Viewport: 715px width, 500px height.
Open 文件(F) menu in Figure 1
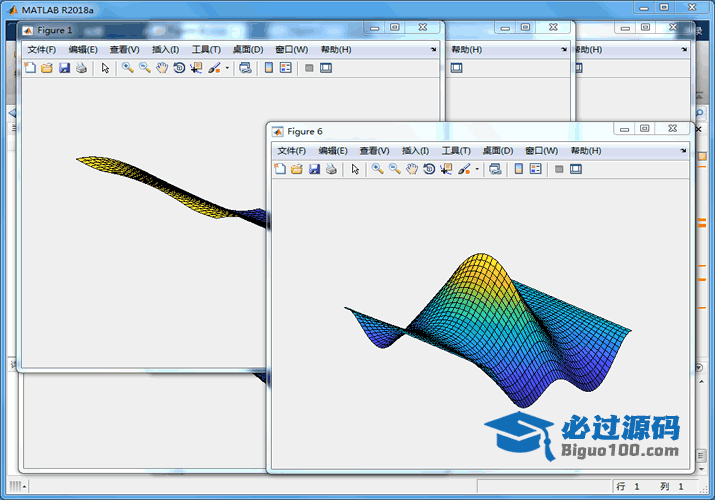coord(41,50)
